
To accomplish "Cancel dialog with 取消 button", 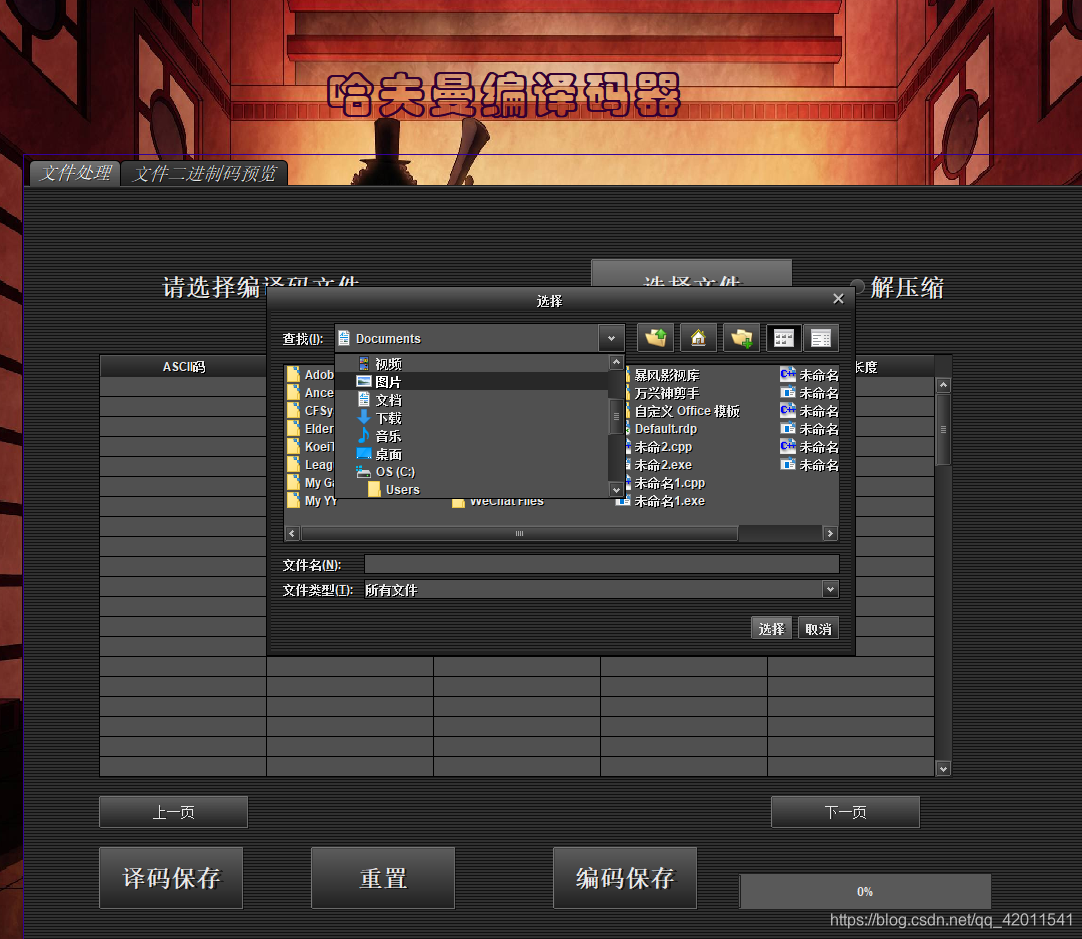I will (x=818, y=629).
